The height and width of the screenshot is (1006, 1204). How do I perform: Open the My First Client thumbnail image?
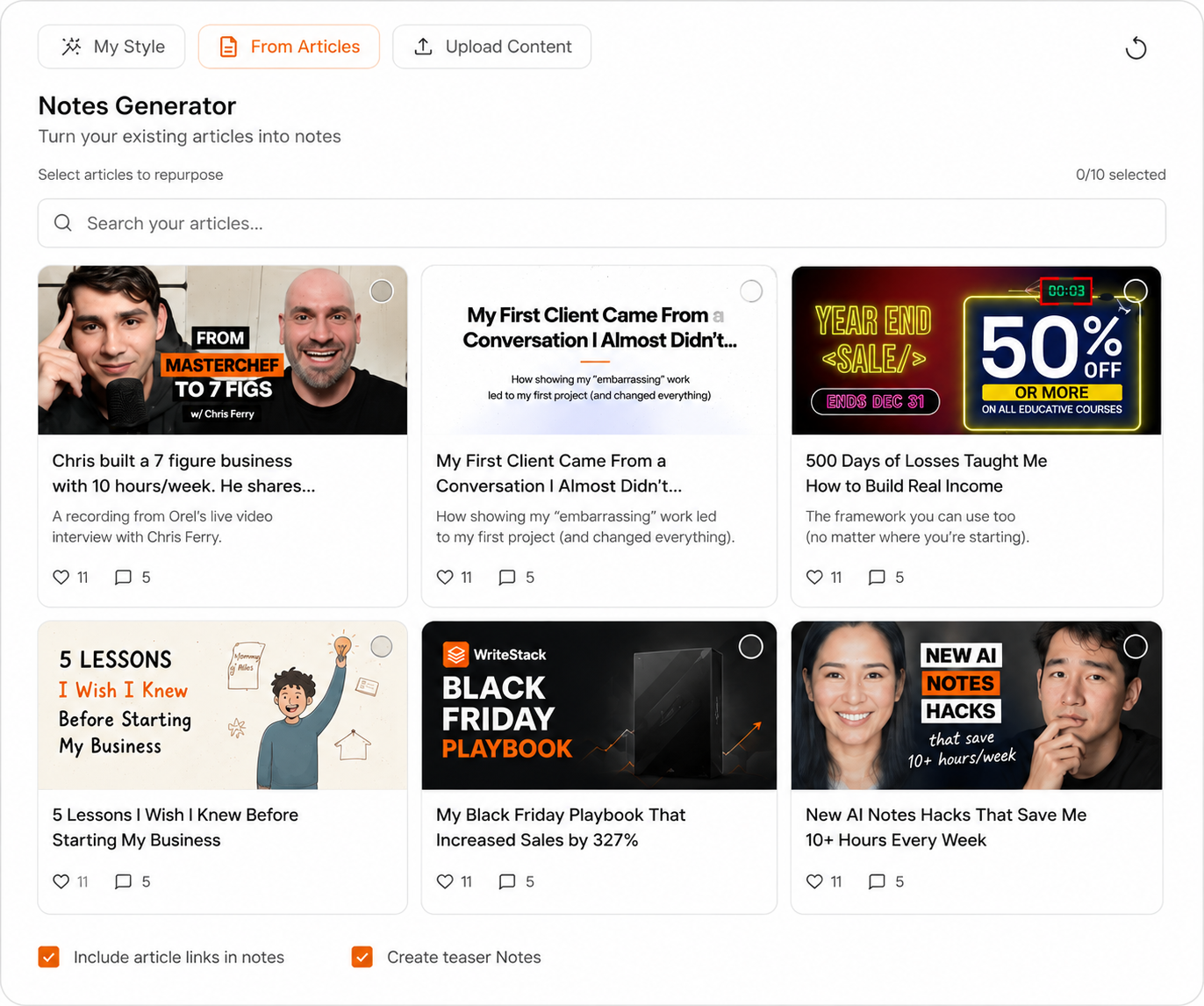click(599, 350)
